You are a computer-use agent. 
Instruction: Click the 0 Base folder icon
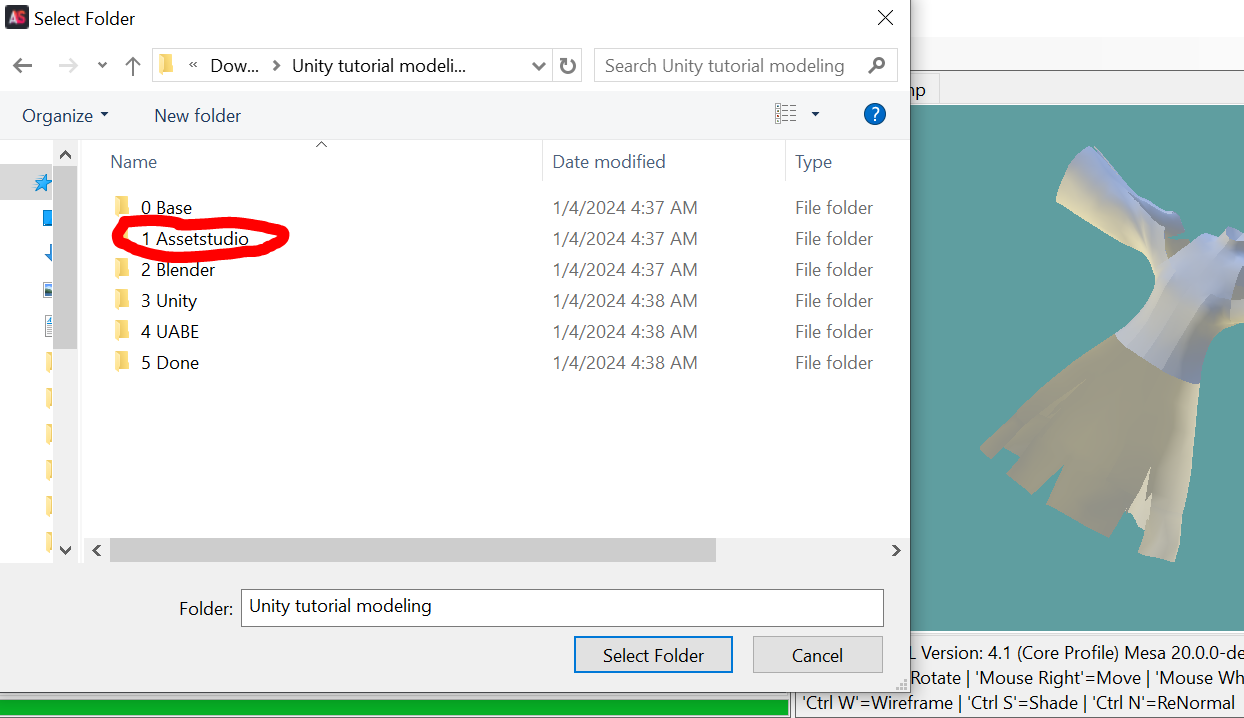coord(122,207)
